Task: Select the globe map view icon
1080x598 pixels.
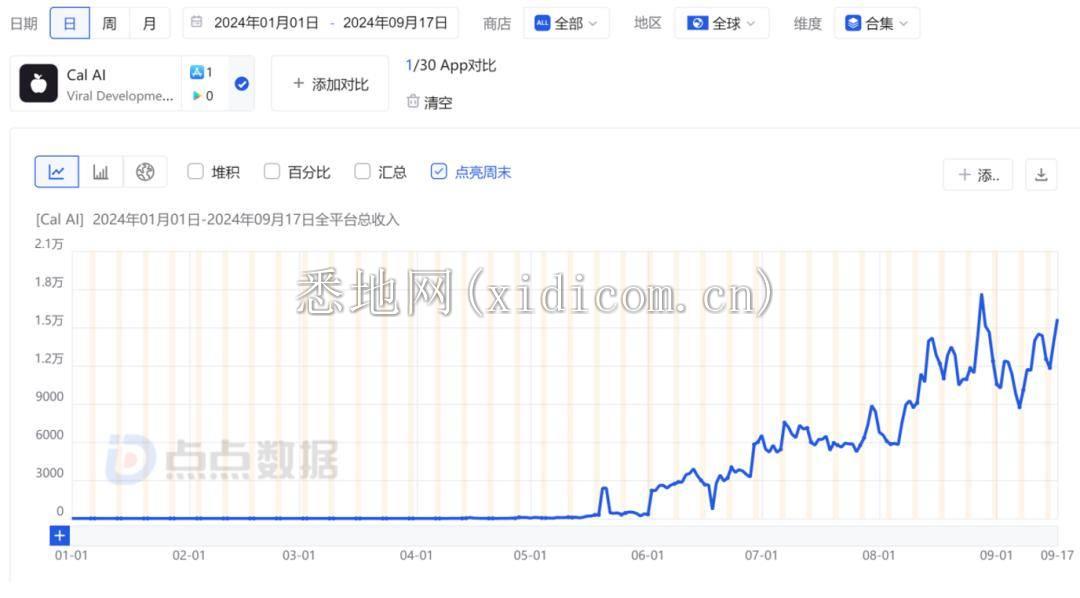Action: tap(145, 172)
